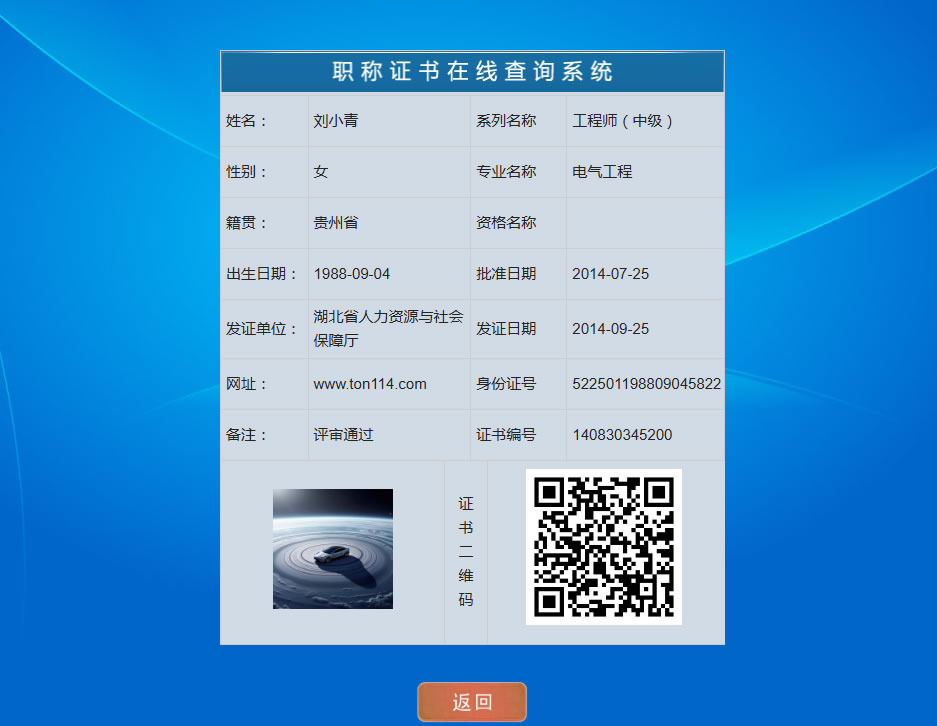Select the birth date 1988-09-04
The height and width of the screenshot is (726, 937).
click(351, 274)
